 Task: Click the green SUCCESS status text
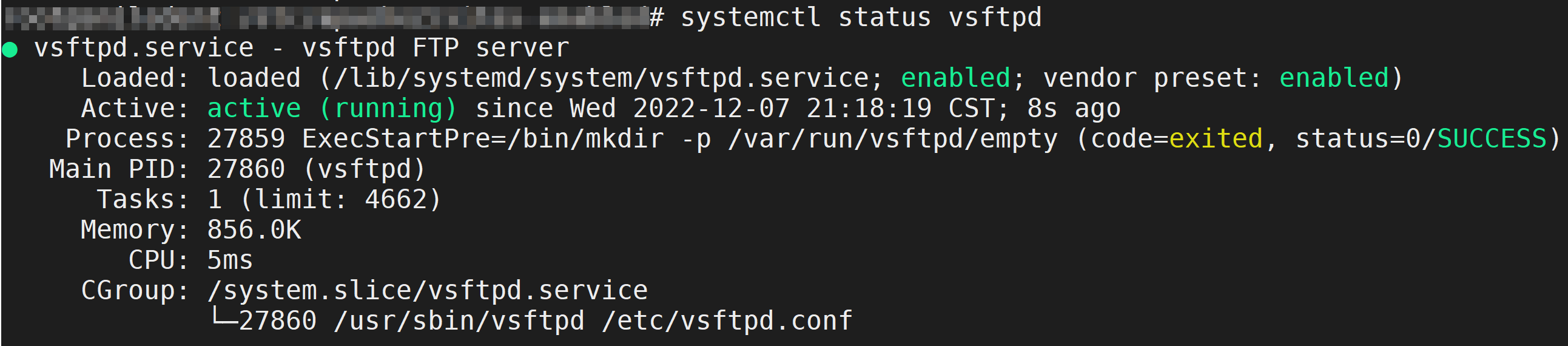tap(1492, 139)
